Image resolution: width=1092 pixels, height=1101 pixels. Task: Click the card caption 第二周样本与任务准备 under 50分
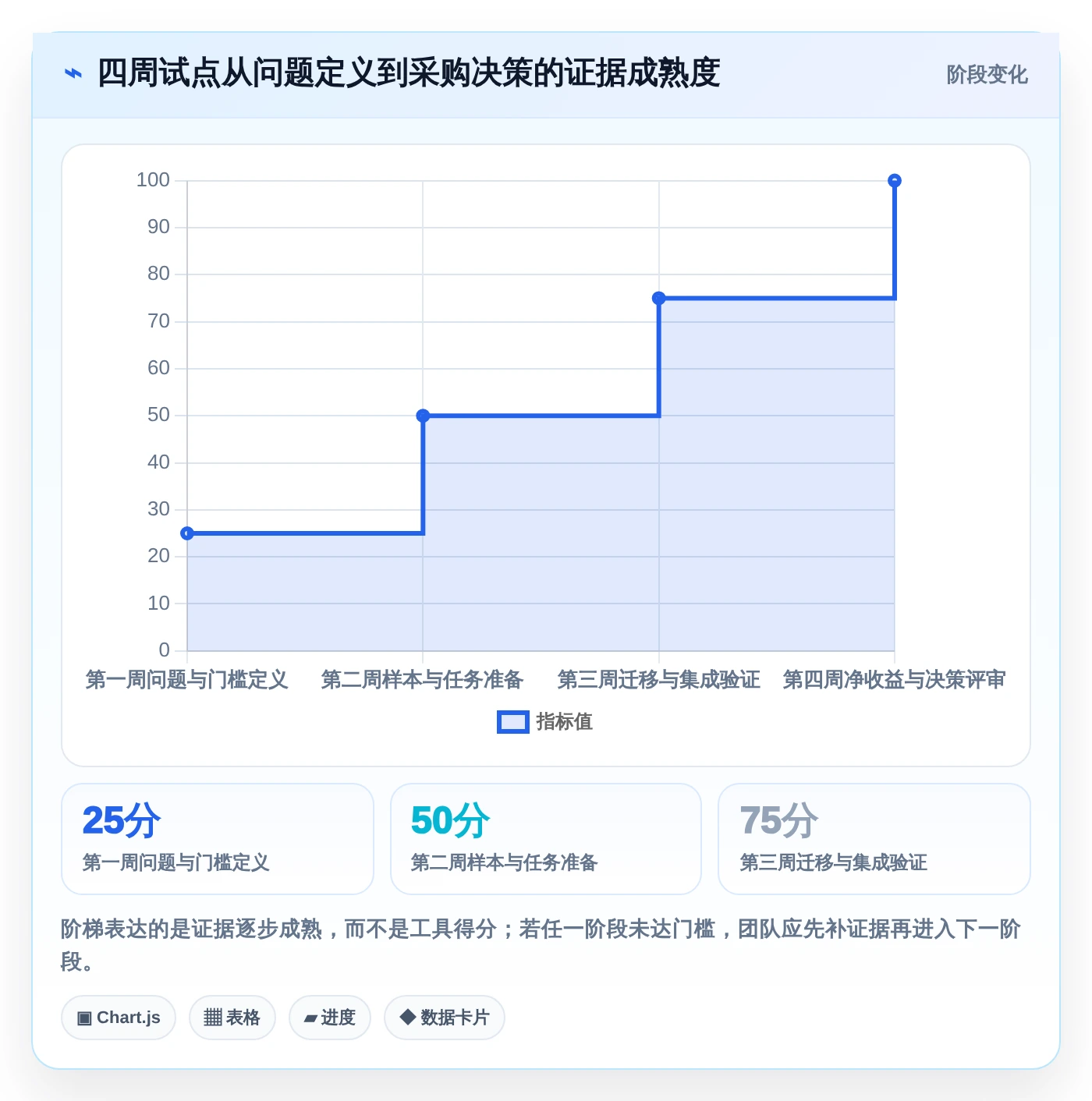pyautogui.click(x=505, y=862)
